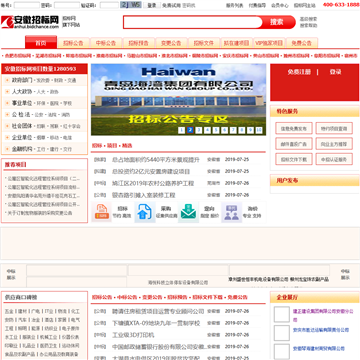The image size is (360, 360).
Task: Switch to 招标文件下载 in the lower list tabs
Action: tap(207, 297)
